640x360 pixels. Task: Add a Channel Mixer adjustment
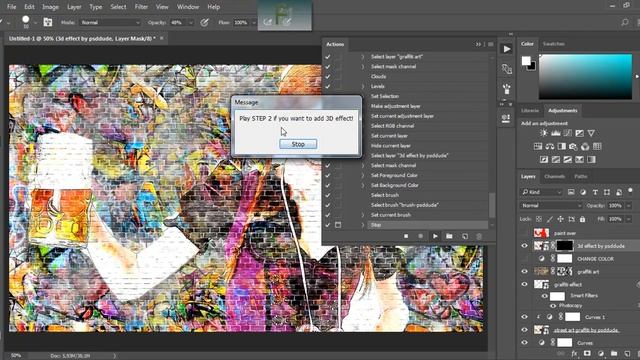click(x=585, y=146)
